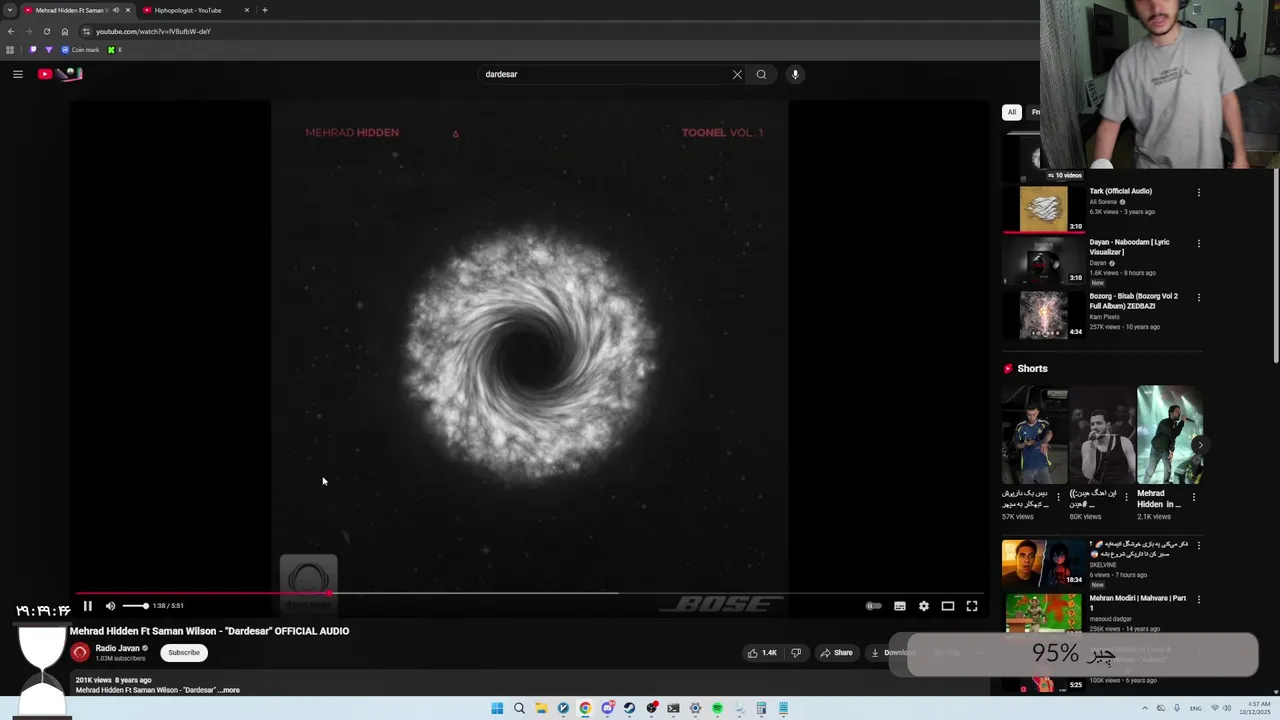Open the YouTube hamburger guide menu
Viewport: 1280px width, 720px height.
tap(18, 74)
